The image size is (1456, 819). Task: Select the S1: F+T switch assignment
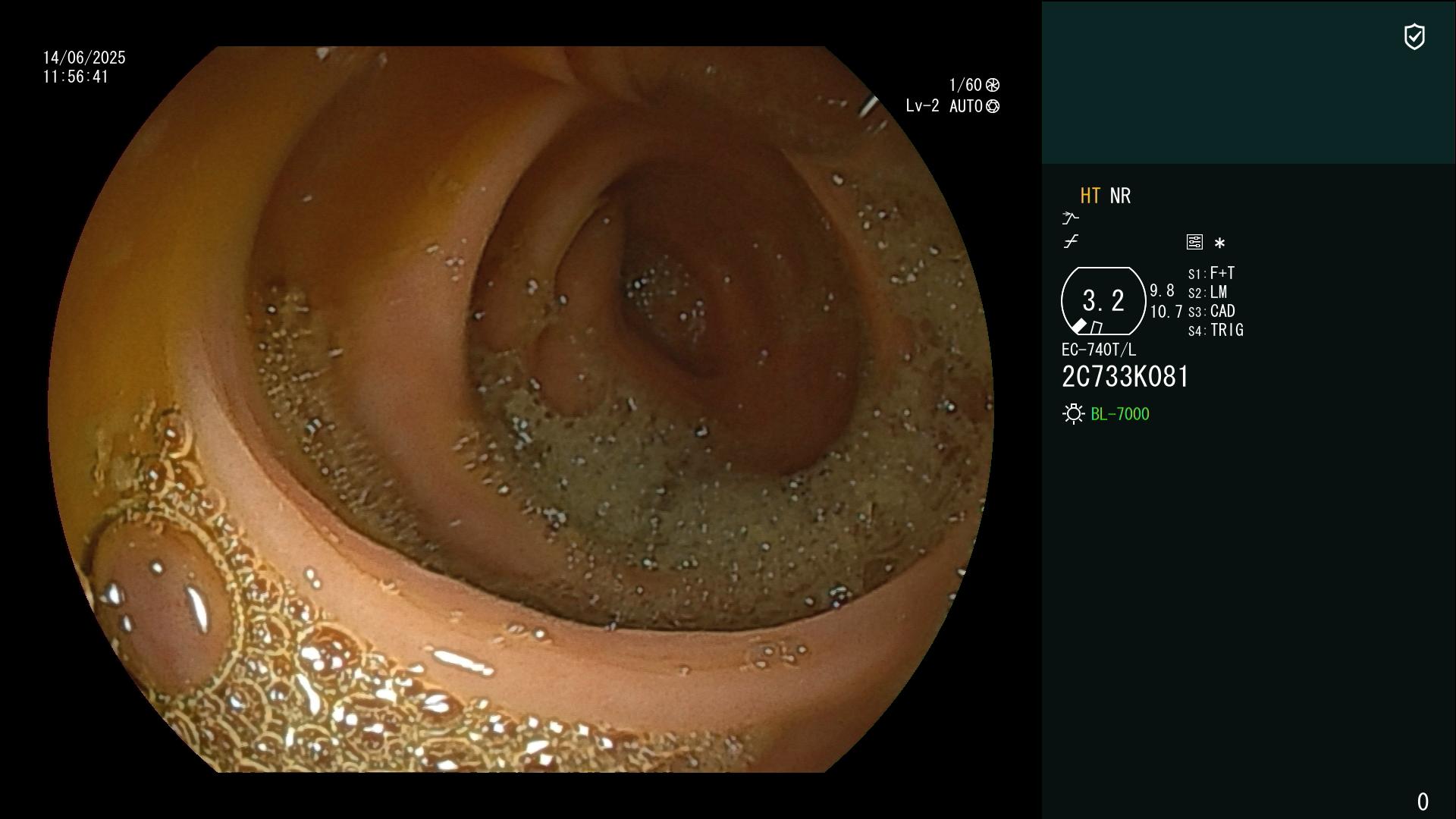click(1212, 273)
